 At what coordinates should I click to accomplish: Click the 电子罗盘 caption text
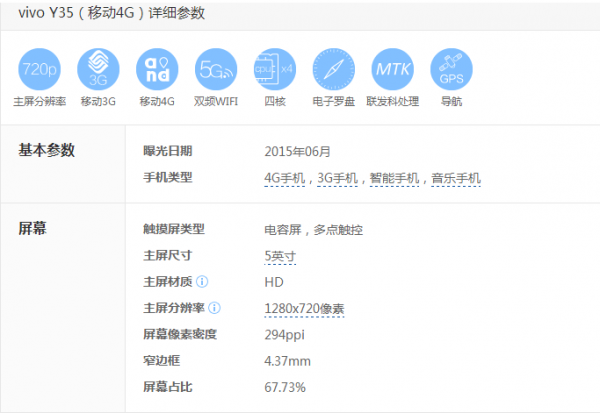pos(334,101)
